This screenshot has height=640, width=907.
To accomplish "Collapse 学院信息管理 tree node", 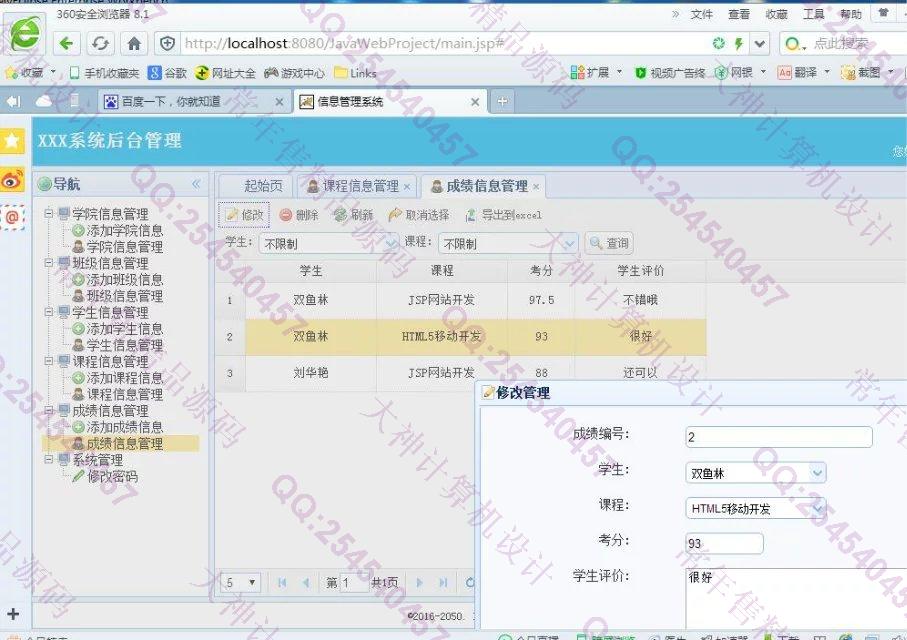I will 49,214.
